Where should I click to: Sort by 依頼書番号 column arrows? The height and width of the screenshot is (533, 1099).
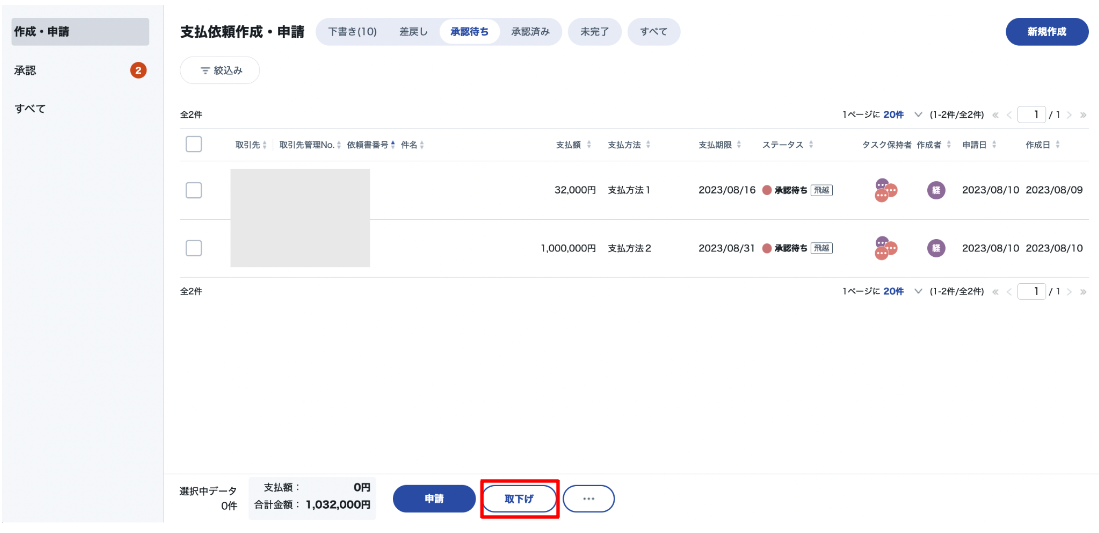(393, 145)
